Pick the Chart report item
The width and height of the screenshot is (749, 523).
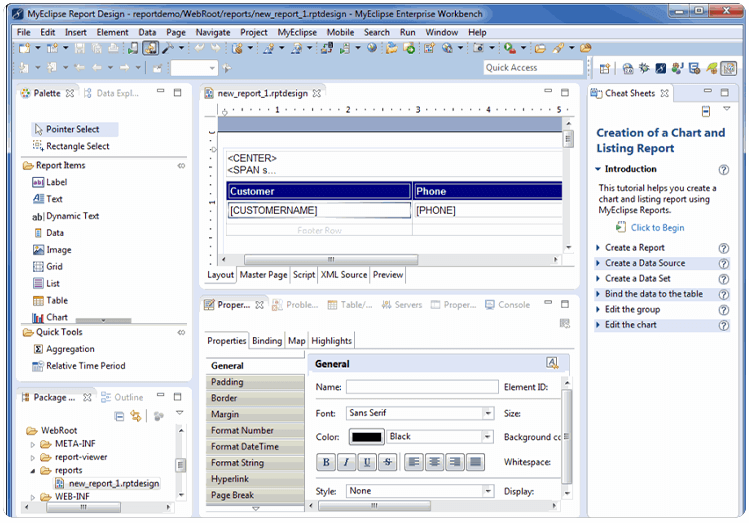coord(57,317)
